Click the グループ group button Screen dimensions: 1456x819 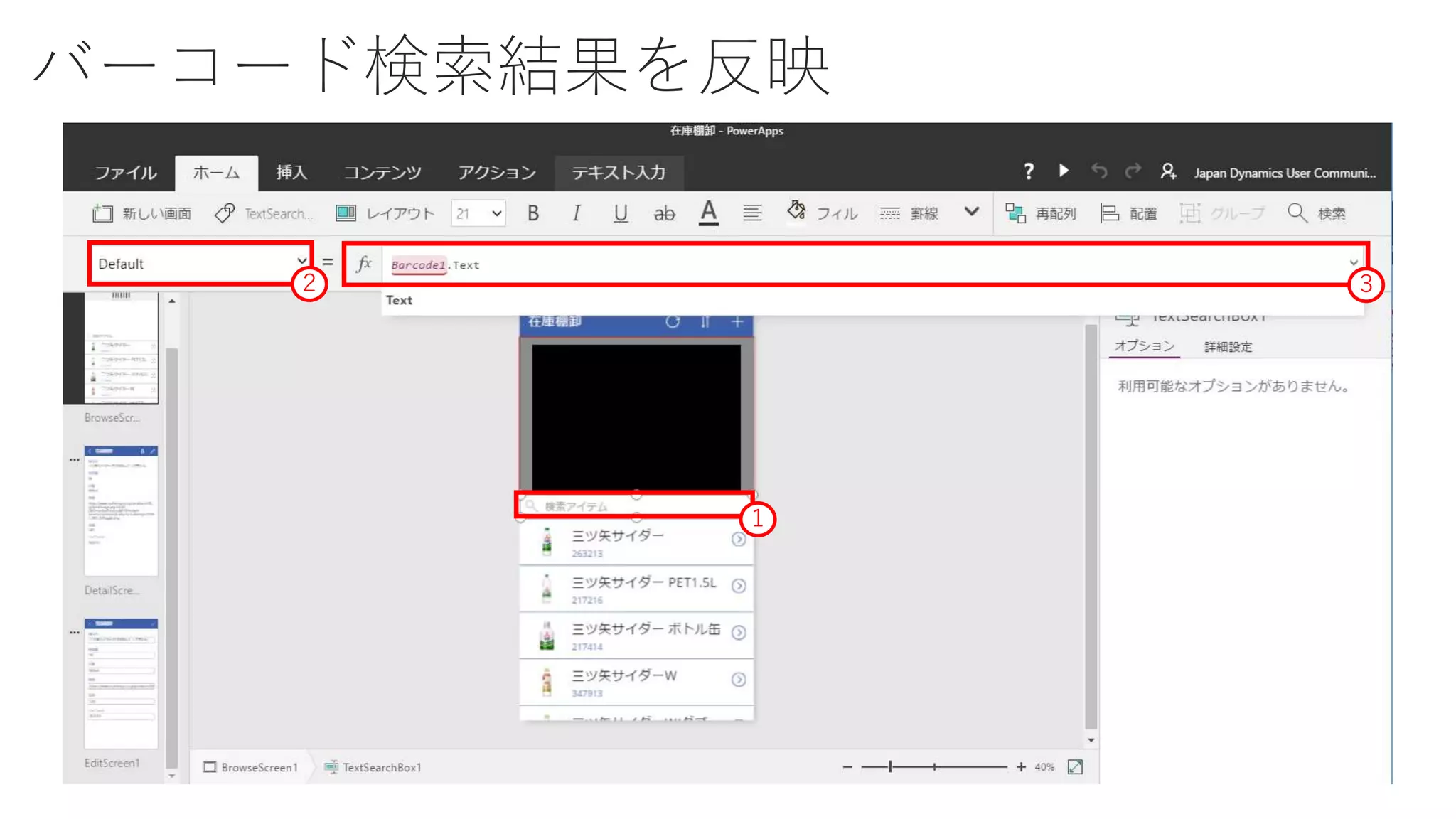tap(1222, 213)
